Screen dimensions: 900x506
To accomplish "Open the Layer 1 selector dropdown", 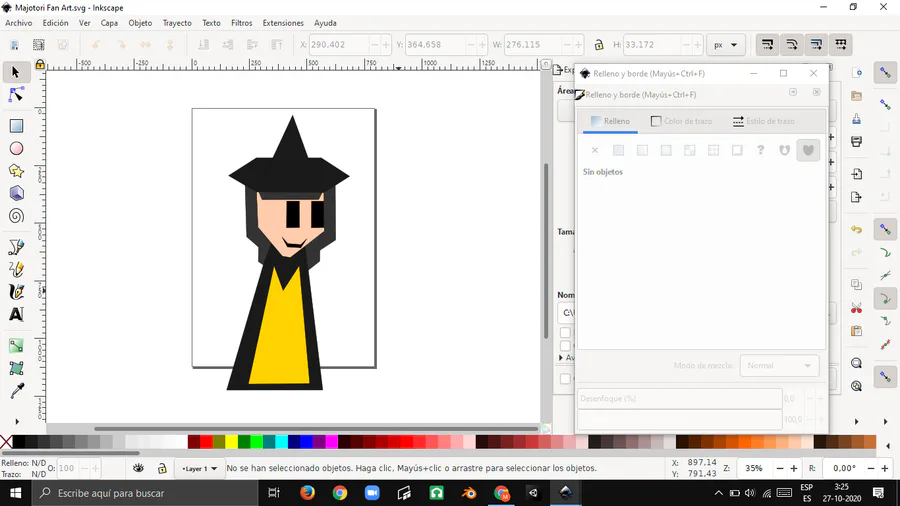I will pyautogui.click(x=199, y=468).
